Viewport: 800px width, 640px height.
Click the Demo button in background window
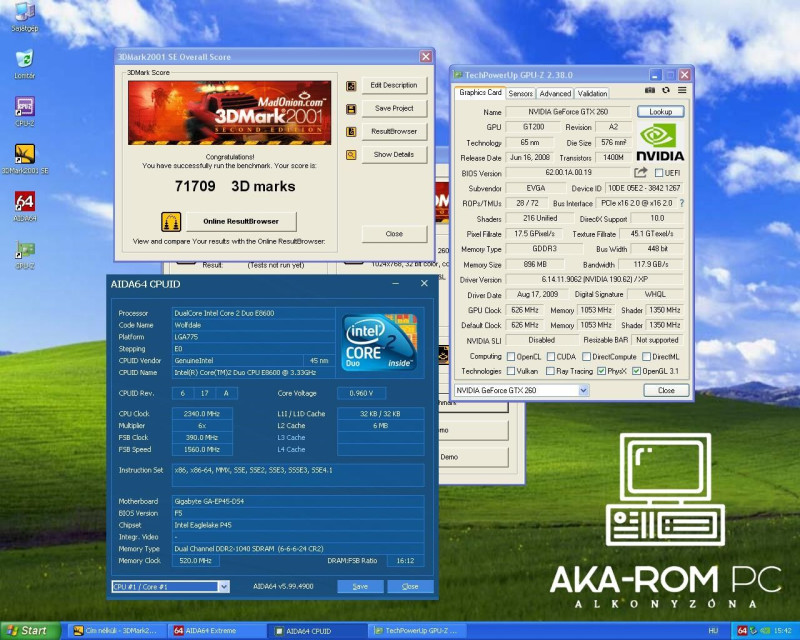coord(472,457)
